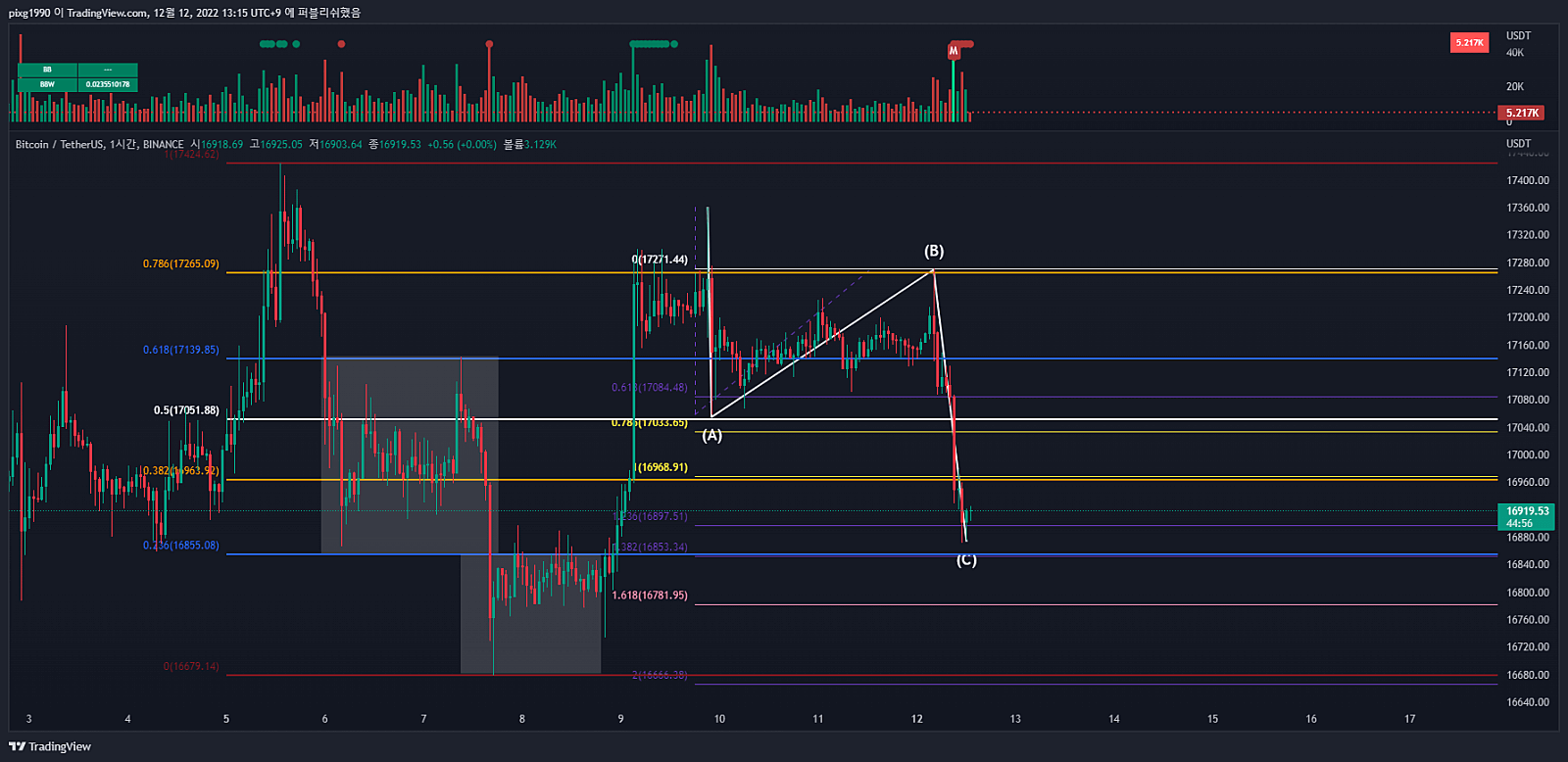Select the 0(17271.44) Fibonacci label
This screenshot has width=1568, height=762.
point(660,260)
